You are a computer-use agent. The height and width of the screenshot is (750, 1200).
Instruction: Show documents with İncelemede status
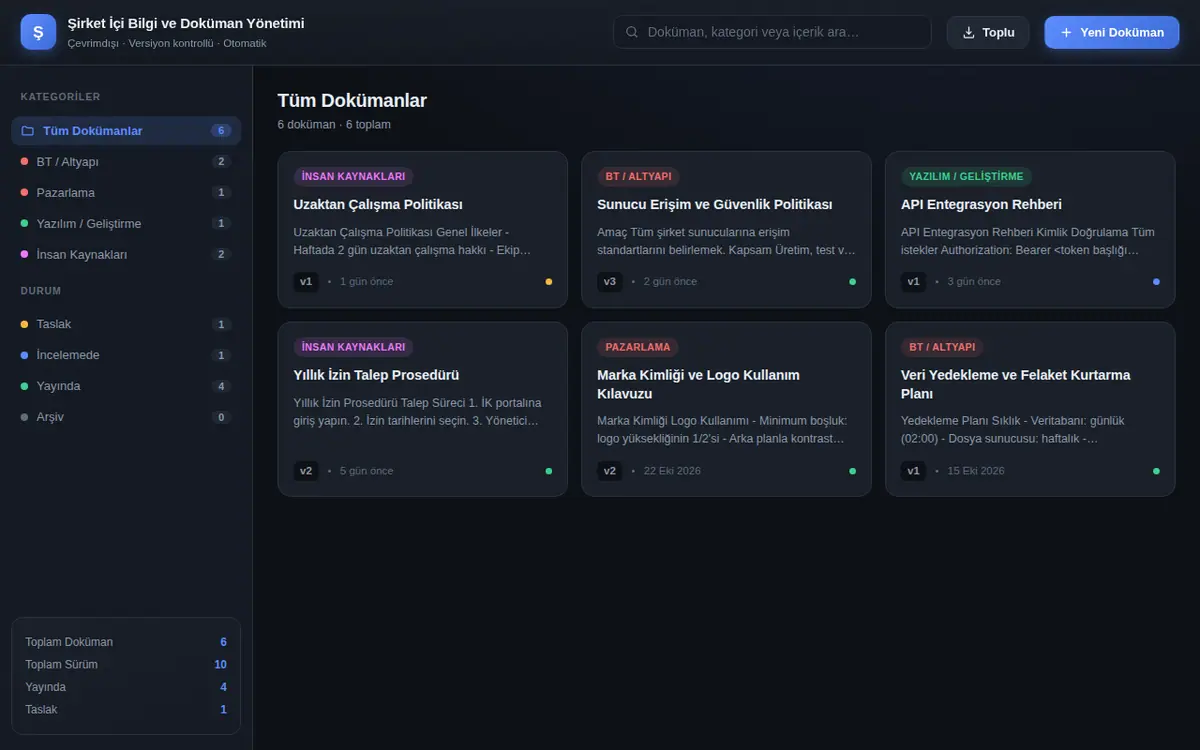coord(126,355)
